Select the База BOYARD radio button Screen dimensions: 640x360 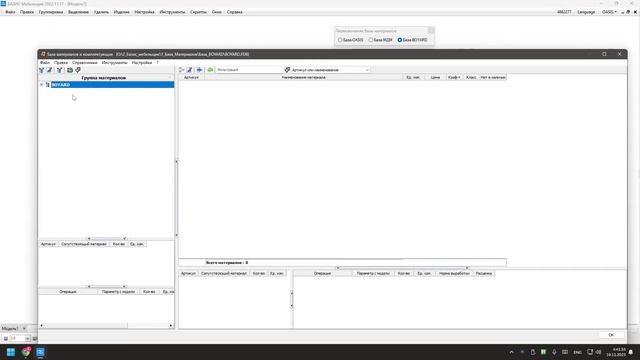tap(400, 40)
